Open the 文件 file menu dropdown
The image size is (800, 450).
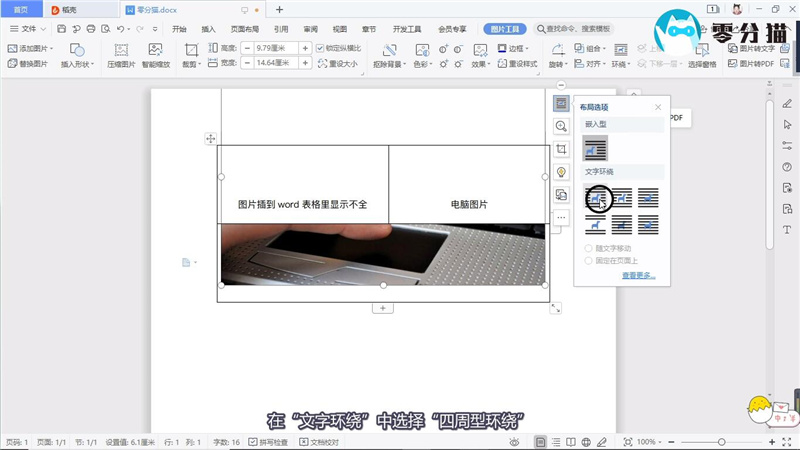point(30,29)
